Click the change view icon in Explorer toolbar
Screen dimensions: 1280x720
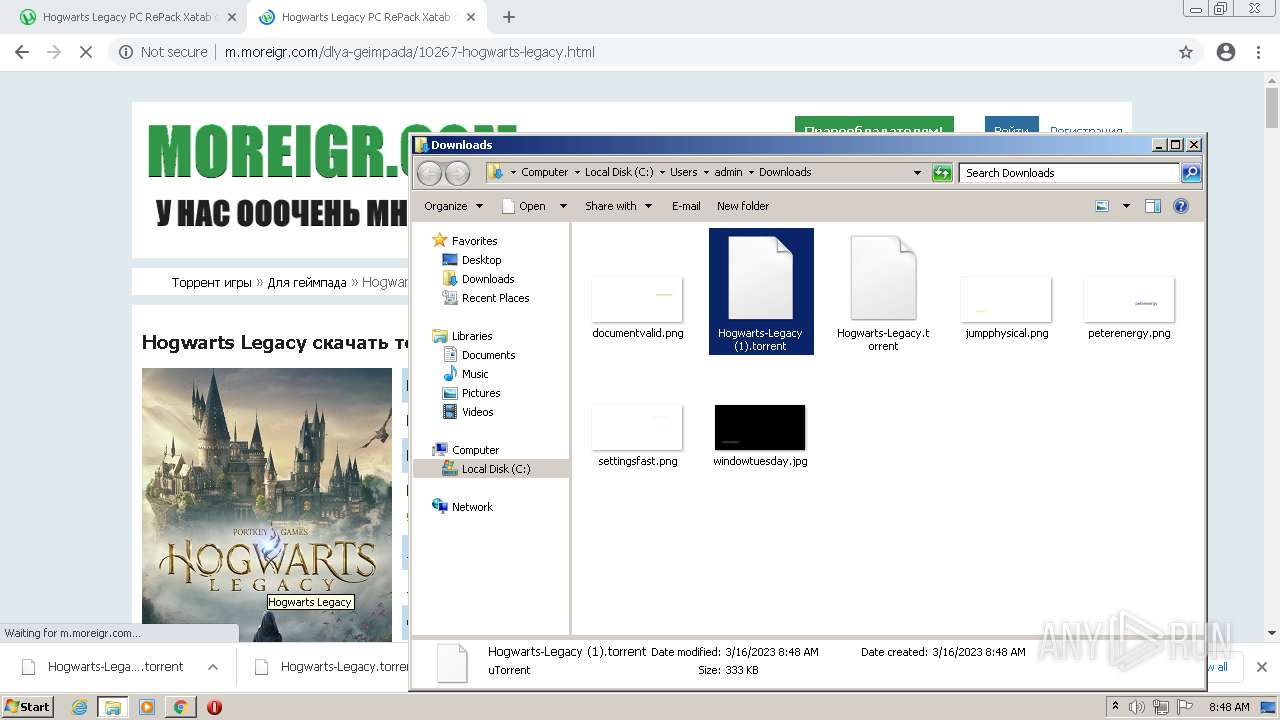point(1102,206)
